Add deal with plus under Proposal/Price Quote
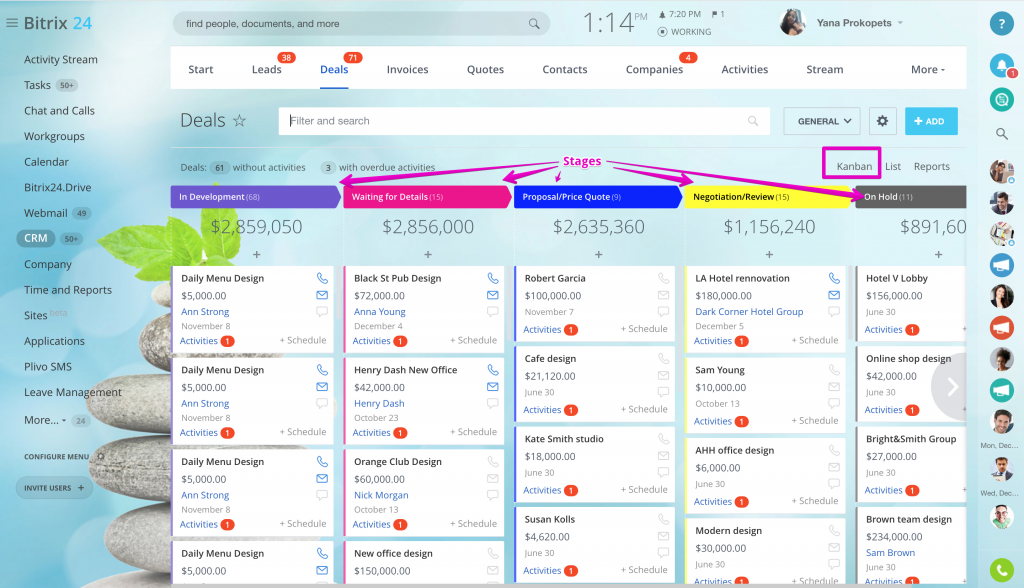Image resolution: width=1024 pixels, height=588 pixels. tap(598, 254)
